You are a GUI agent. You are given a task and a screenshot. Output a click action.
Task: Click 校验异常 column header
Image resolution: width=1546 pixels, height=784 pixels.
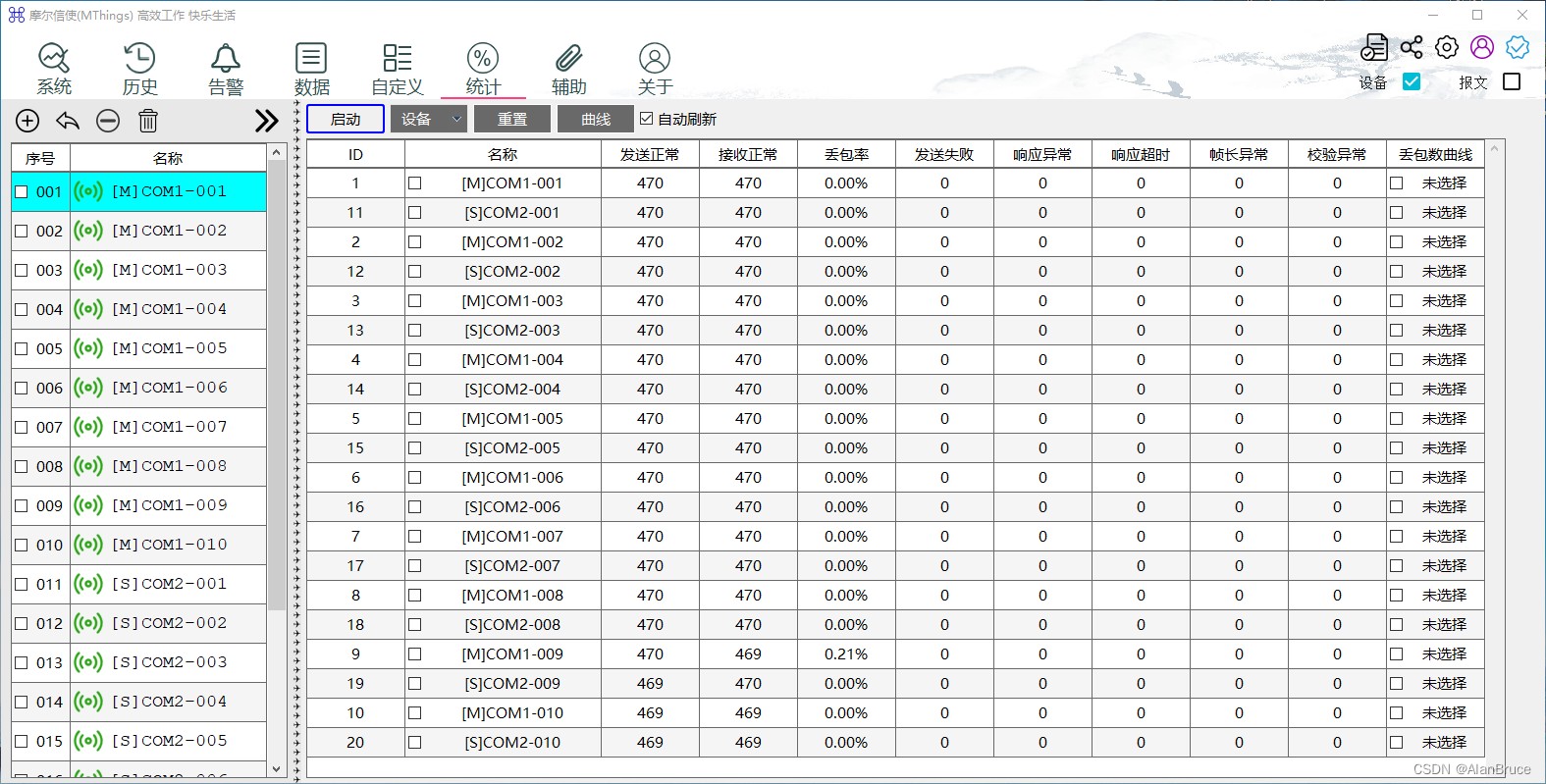pyautogui.click(x=1337, y=154)
